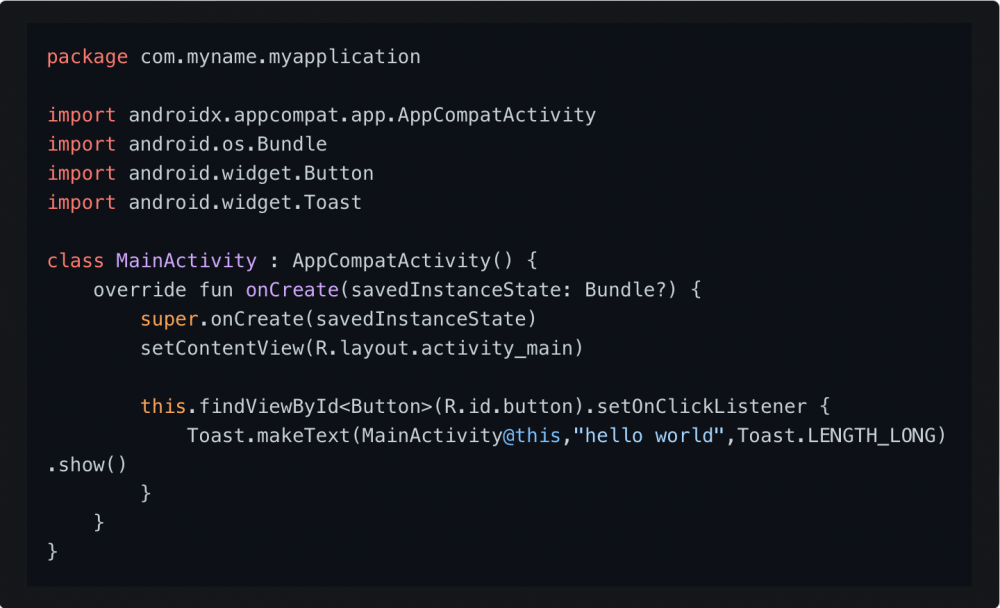The image size is (1000, 608).
Task: Click purple 'onCreate' function name
Action: [x=292, y=290]
